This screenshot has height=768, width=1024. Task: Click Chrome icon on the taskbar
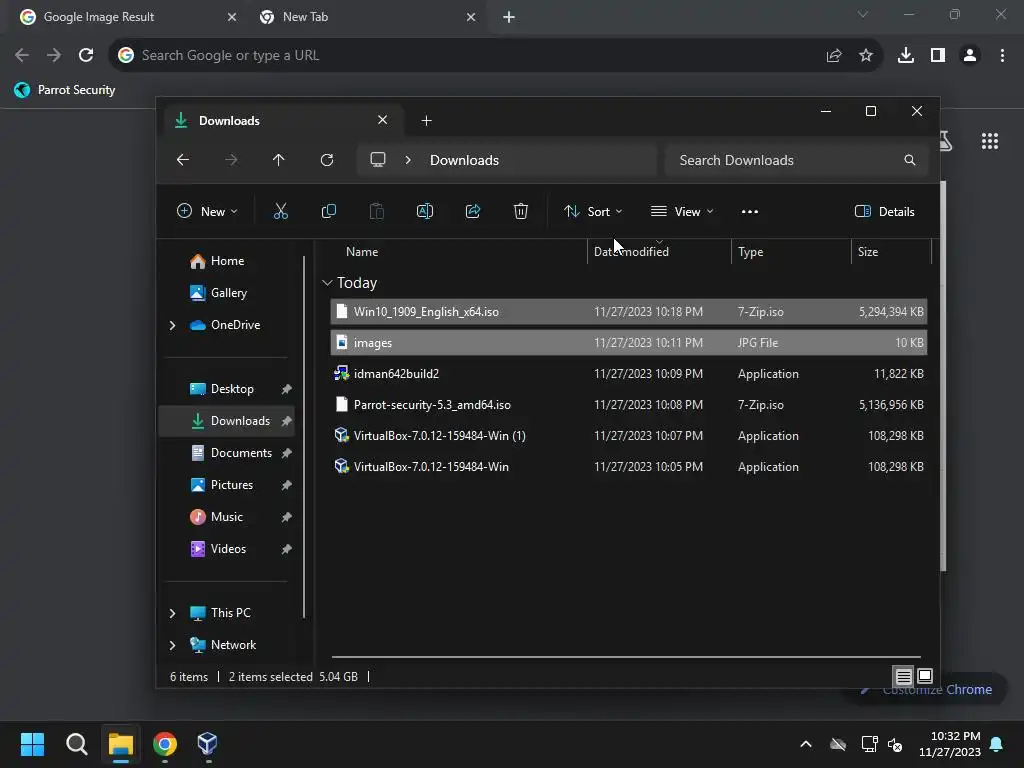[x=165, y=744]
